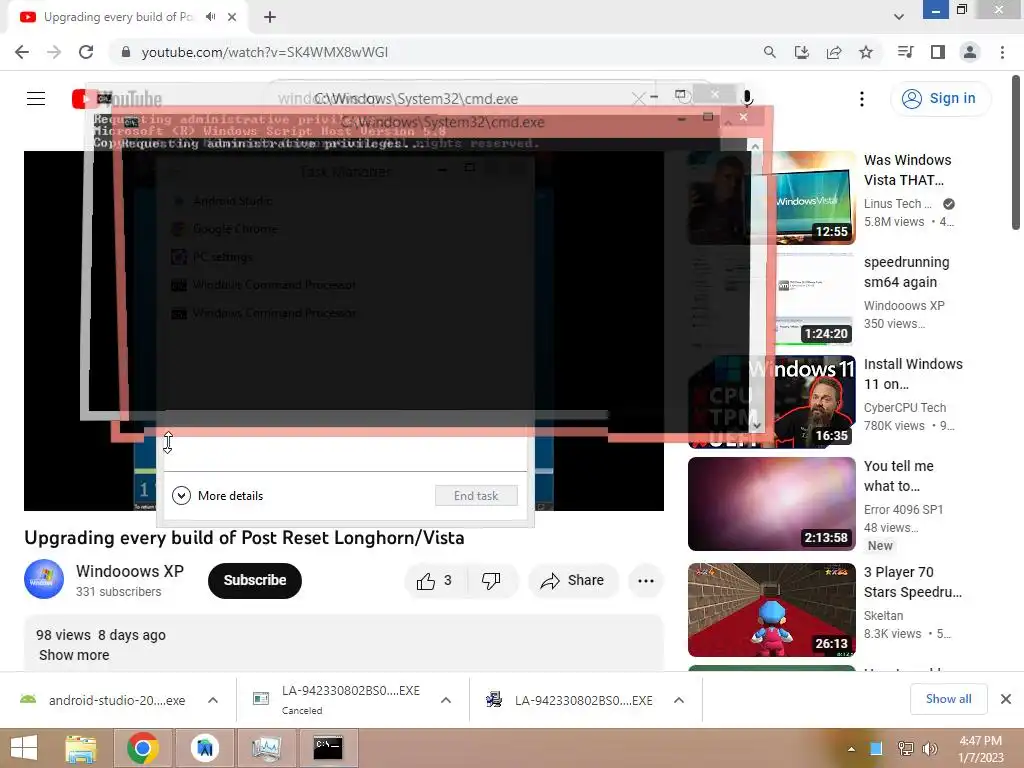Screen dimensions: 1024x768
Task: Open media controls icon in Chrome toolbar
Action: click(x=905, y=52)
